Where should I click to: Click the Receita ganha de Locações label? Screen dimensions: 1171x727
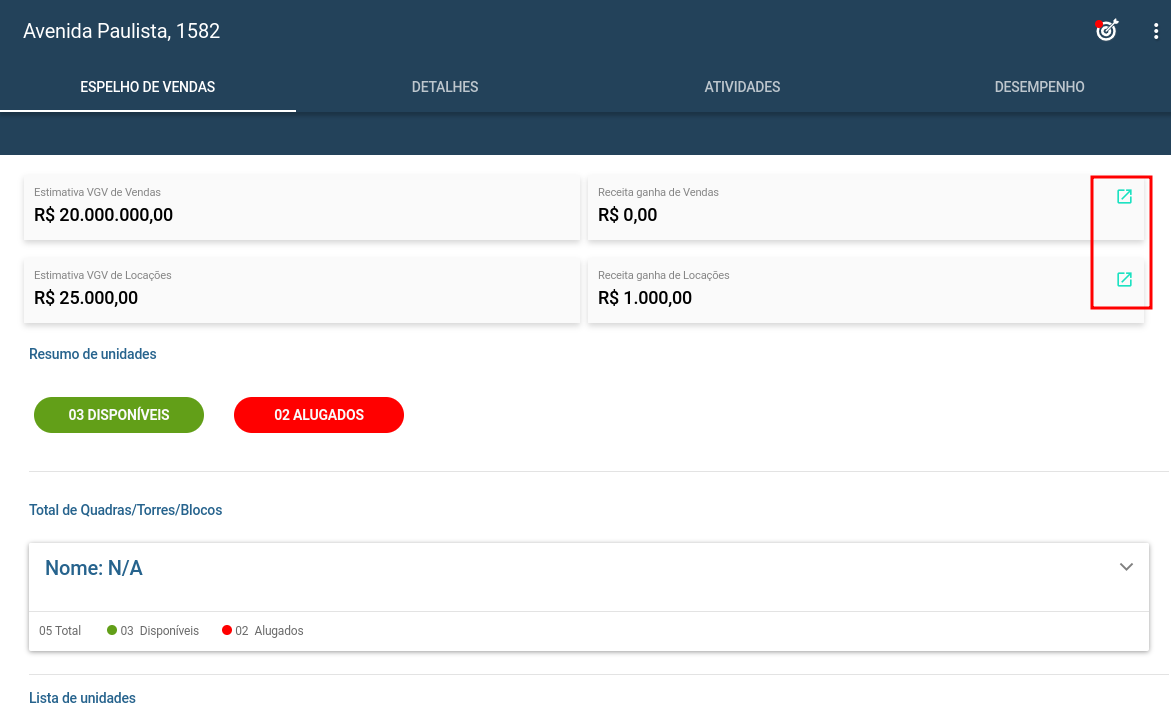coord(663,275)
